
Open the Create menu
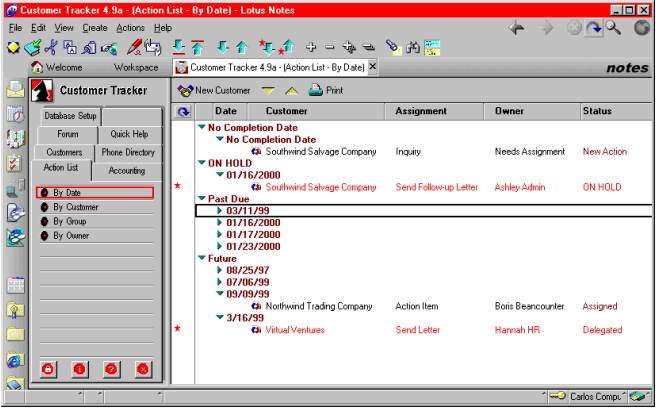[95, 28]
